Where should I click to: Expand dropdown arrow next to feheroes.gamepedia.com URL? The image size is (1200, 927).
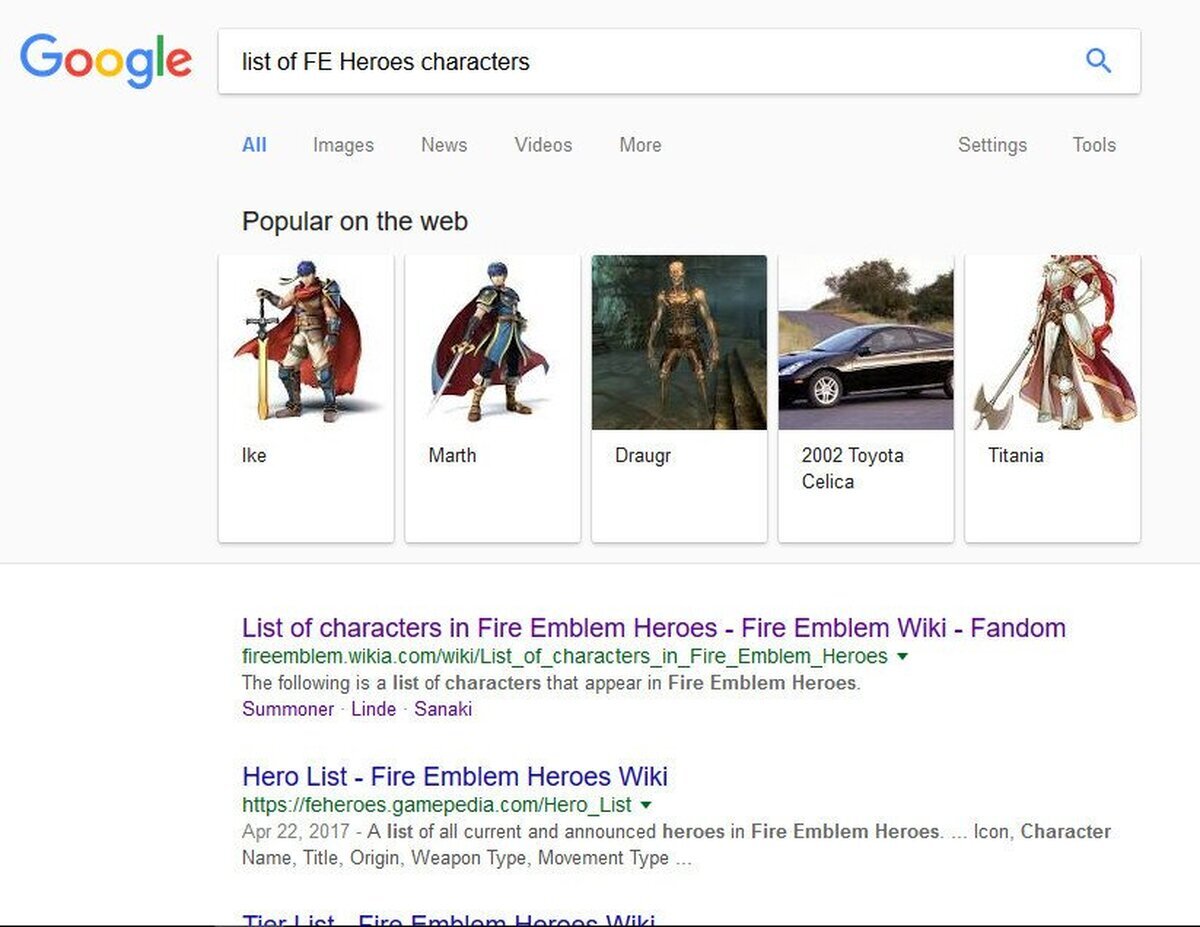pyautogui.click(x=646, y=805)
